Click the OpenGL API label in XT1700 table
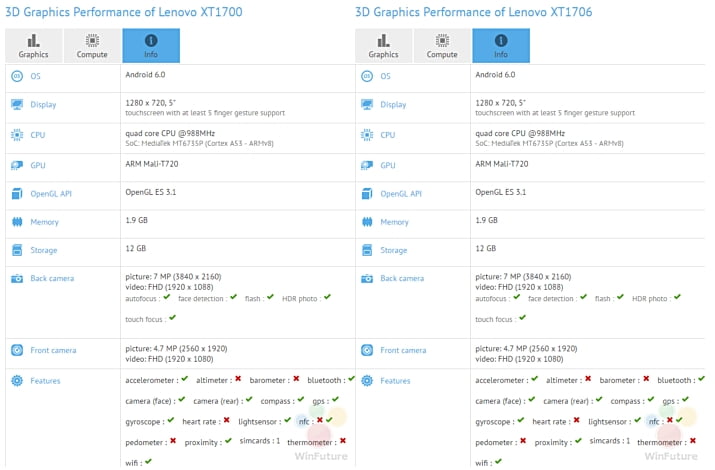This screenshot has width=715, height=470. [51, 194]
